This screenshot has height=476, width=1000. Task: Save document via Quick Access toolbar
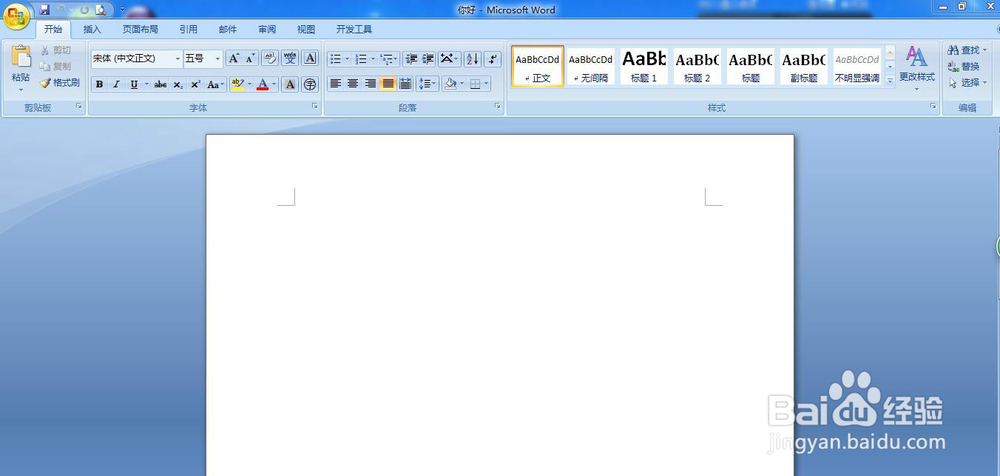(x=44, y=10)
